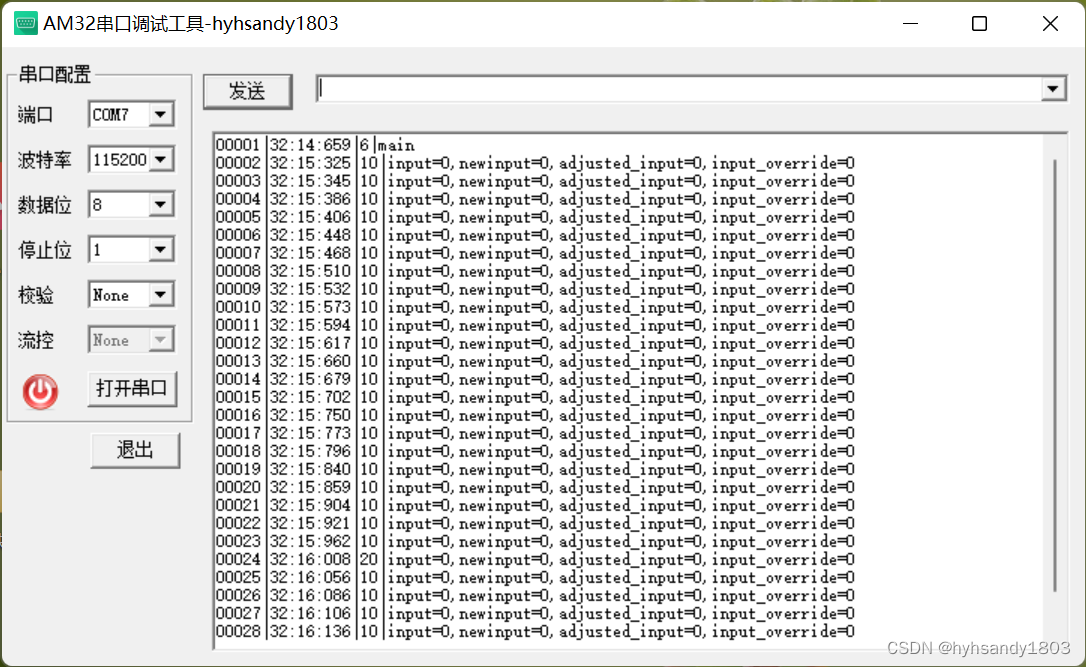The image size is (1086, 667).
Task: Minimize the AM32 serial tool window
Action: point(911,24)
